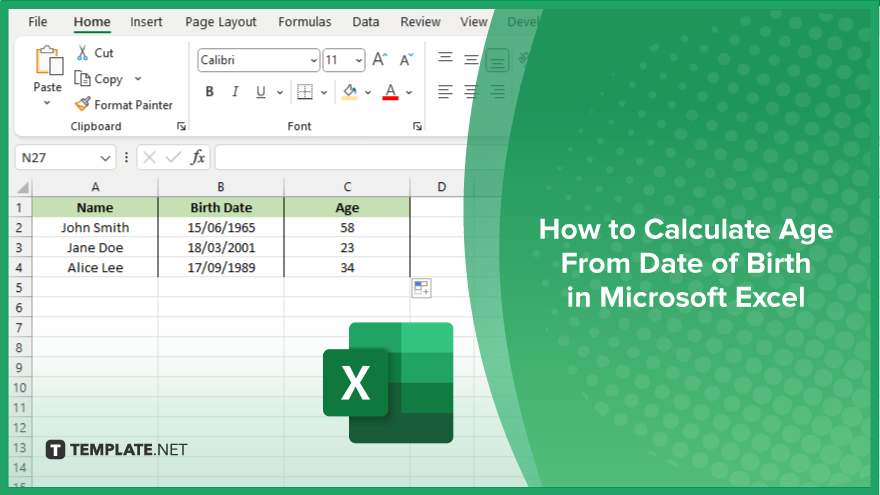Open the Calibri font name dropdown
The height and width of the screenshot is (495, 880).
click(313, 60)
